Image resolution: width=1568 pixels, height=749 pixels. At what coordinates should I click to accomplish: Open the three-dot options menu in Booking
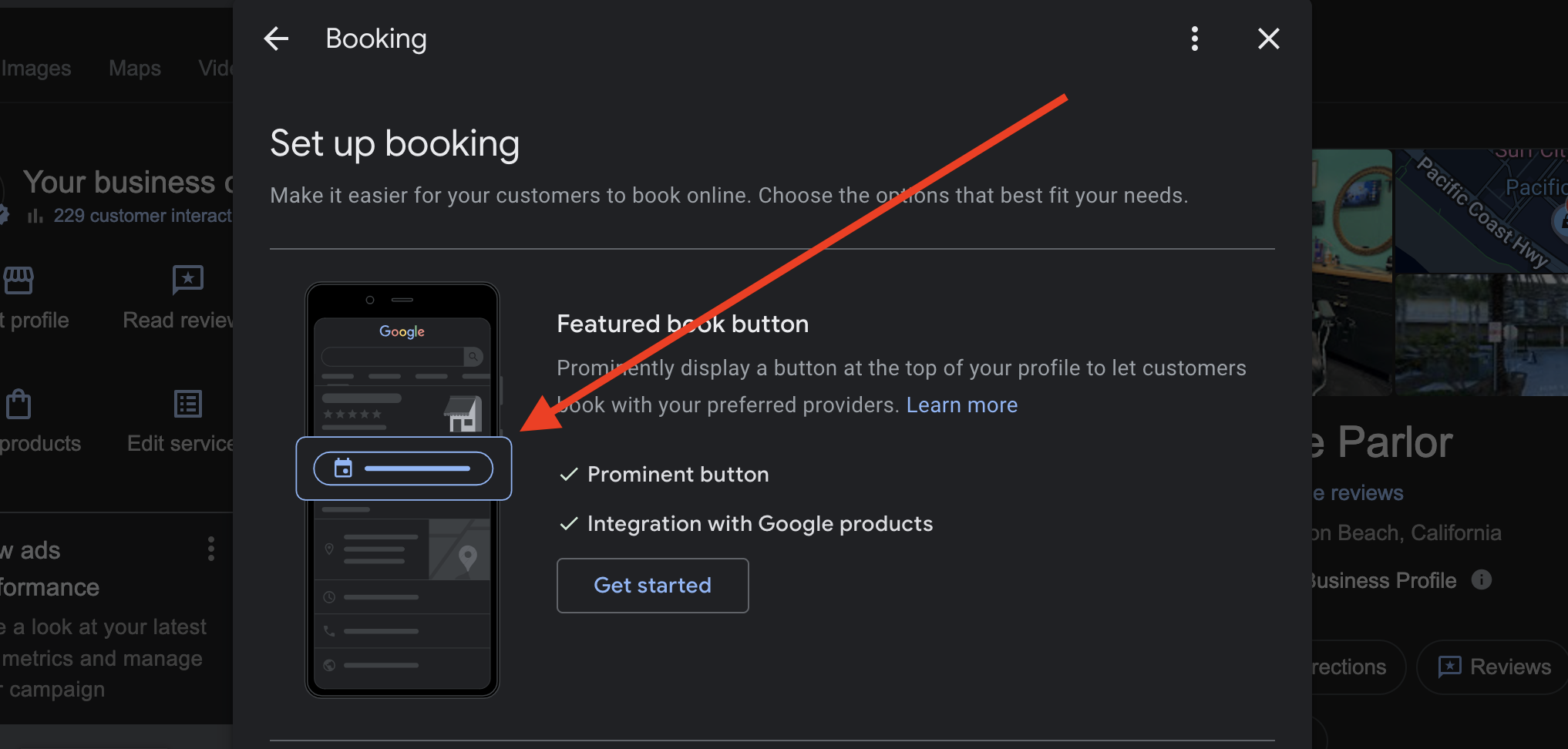pyautogui.click(x=1194, y=39)
